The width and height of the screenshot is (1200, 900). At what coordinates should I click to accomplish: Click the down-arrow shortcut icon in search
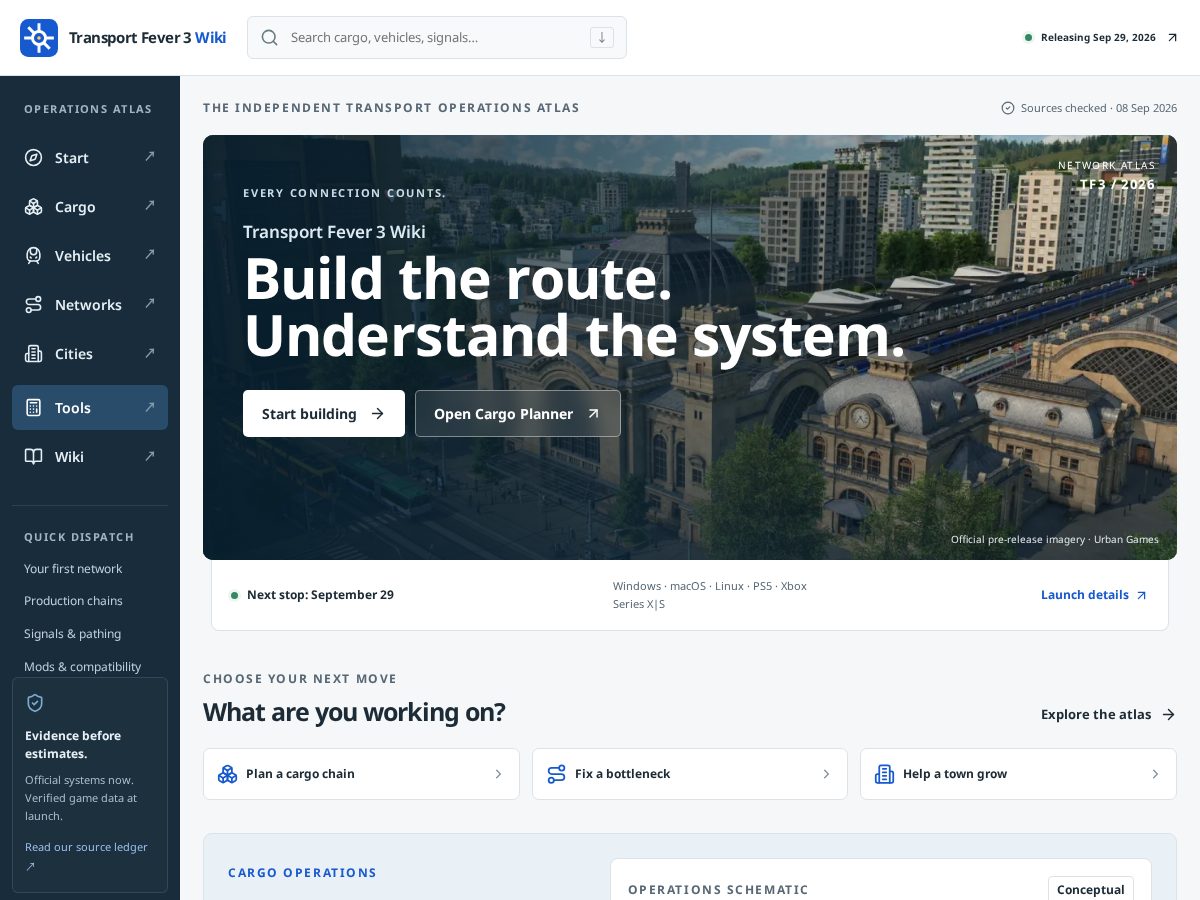602,38
